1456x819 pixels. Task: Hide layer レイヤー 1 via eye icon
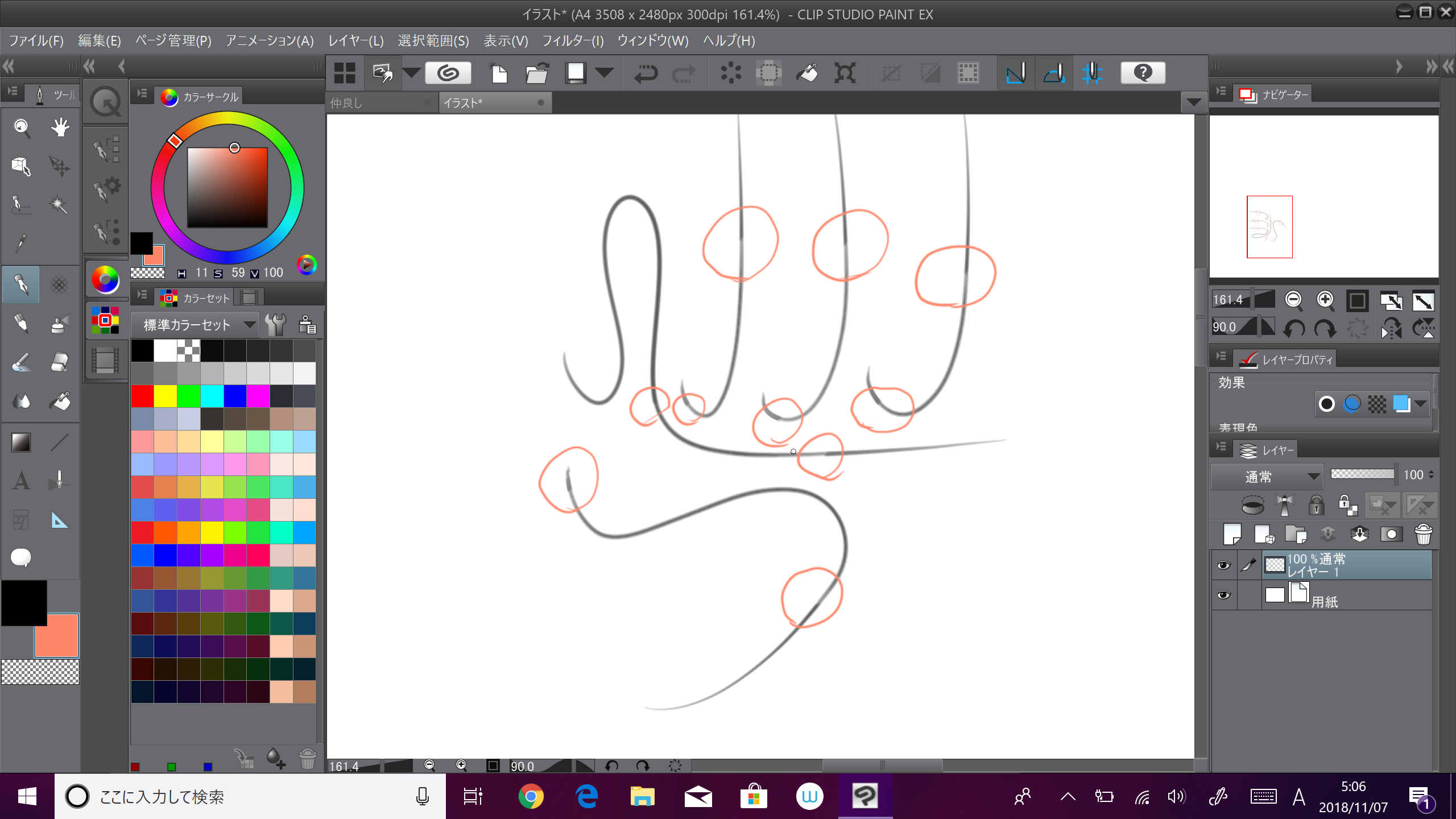tap(1223, 565)
